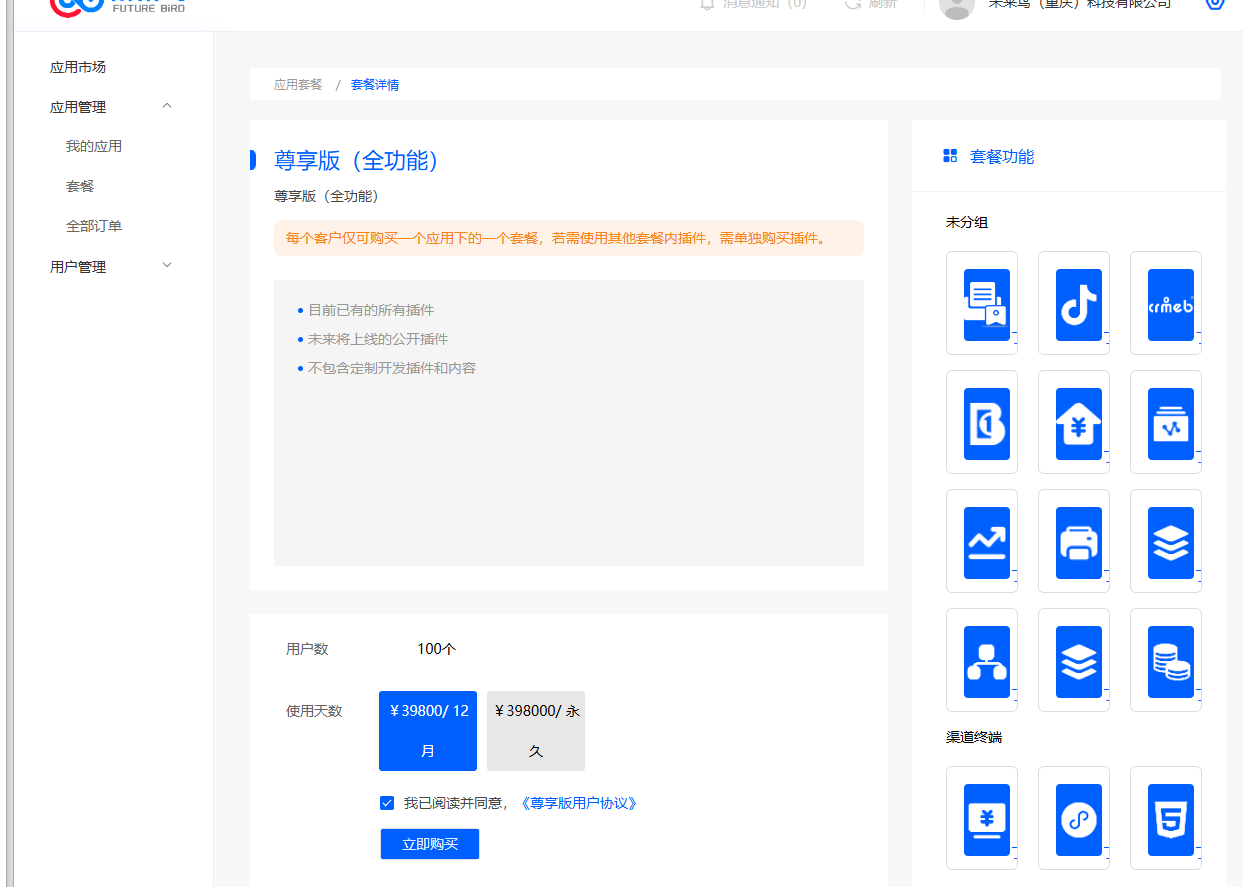Select the HTML5 channel terminal icon
This screenshot has width=1243, height=887.
(x=1170, y=819)
